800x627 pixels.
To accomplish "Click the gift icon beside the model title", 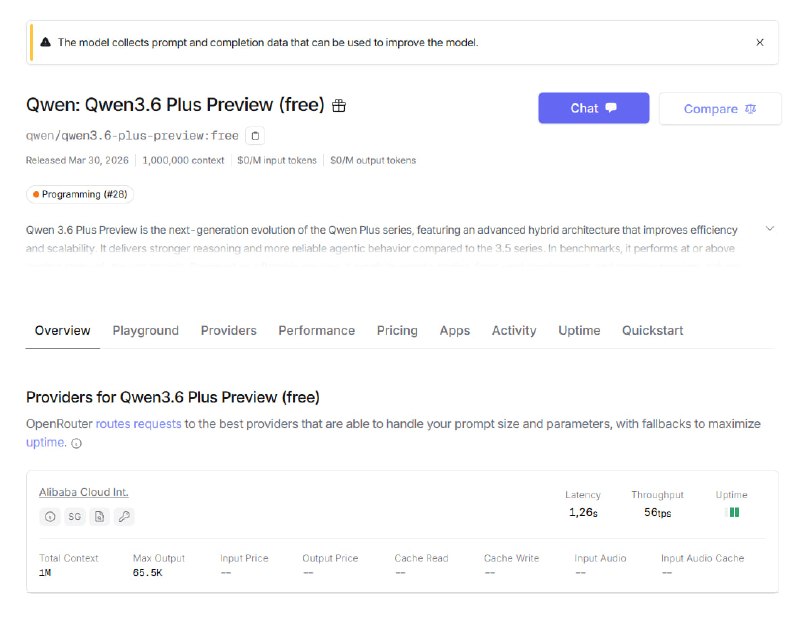I will [x=339, y=103].
